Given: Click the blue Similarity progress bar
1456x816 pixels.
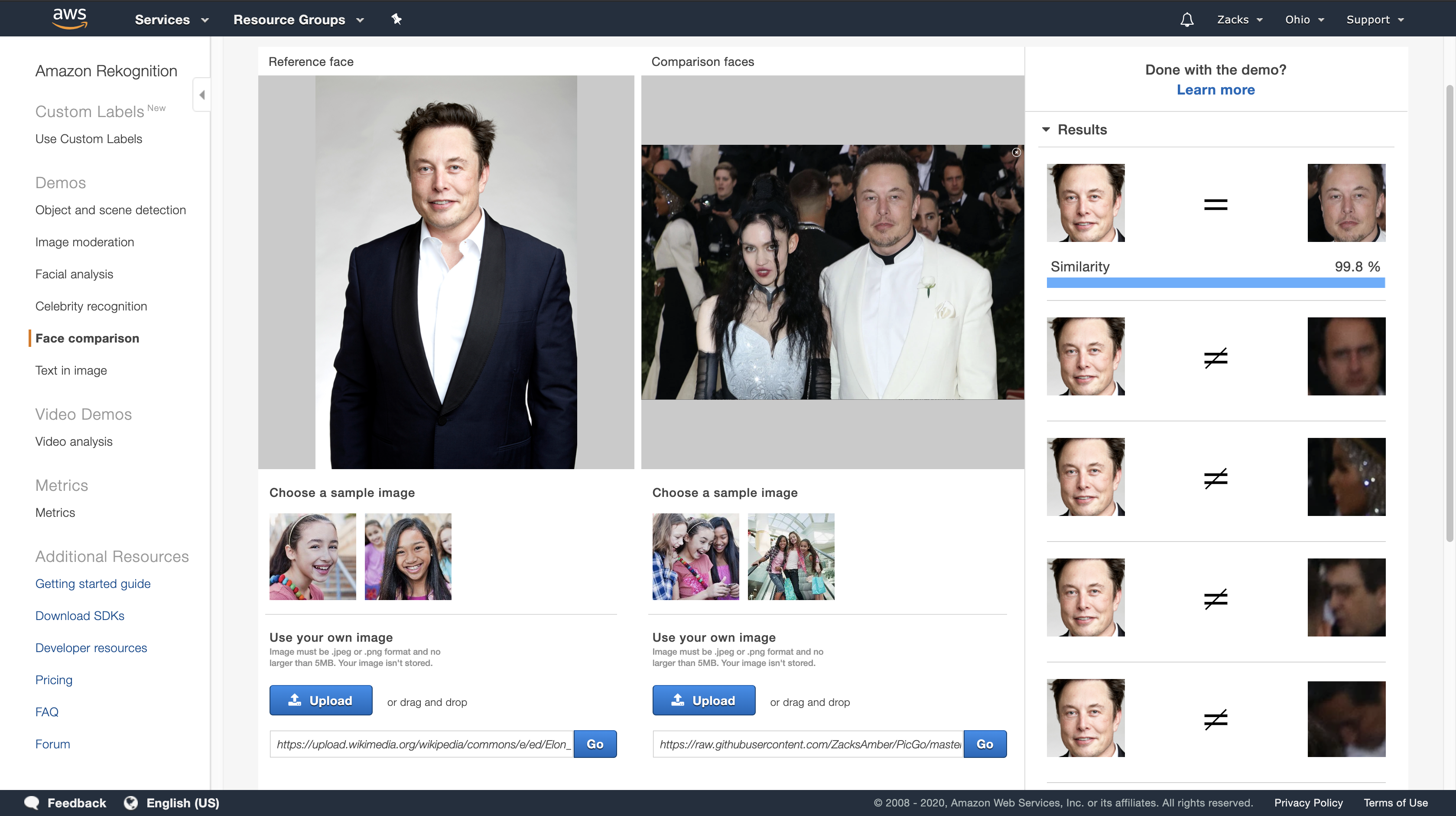Looking at the screenshot, I should point(1215,283).
